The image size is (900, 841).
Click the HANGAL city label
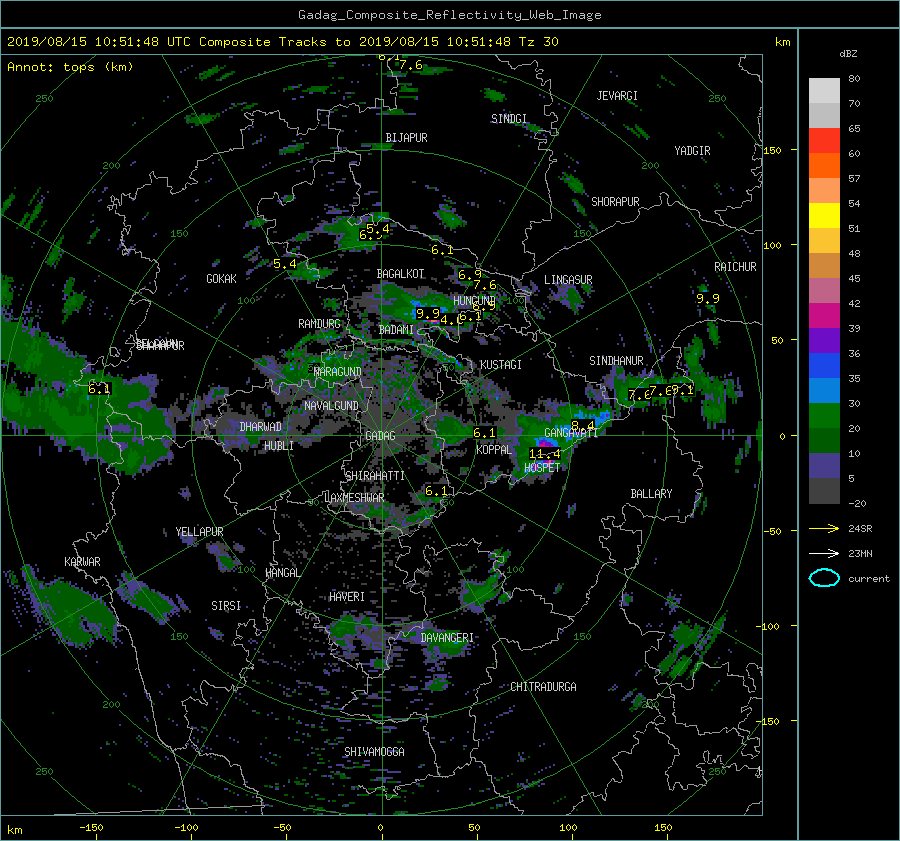(x=282, y=573)
